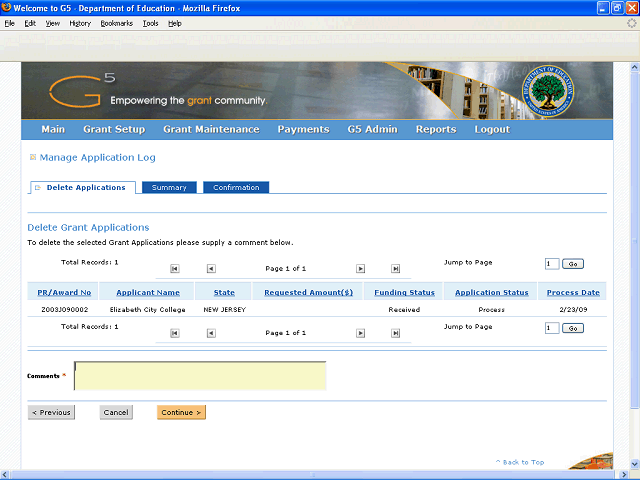Sort by Funding Status column
The image size is (640, 480).
(404, 293)
